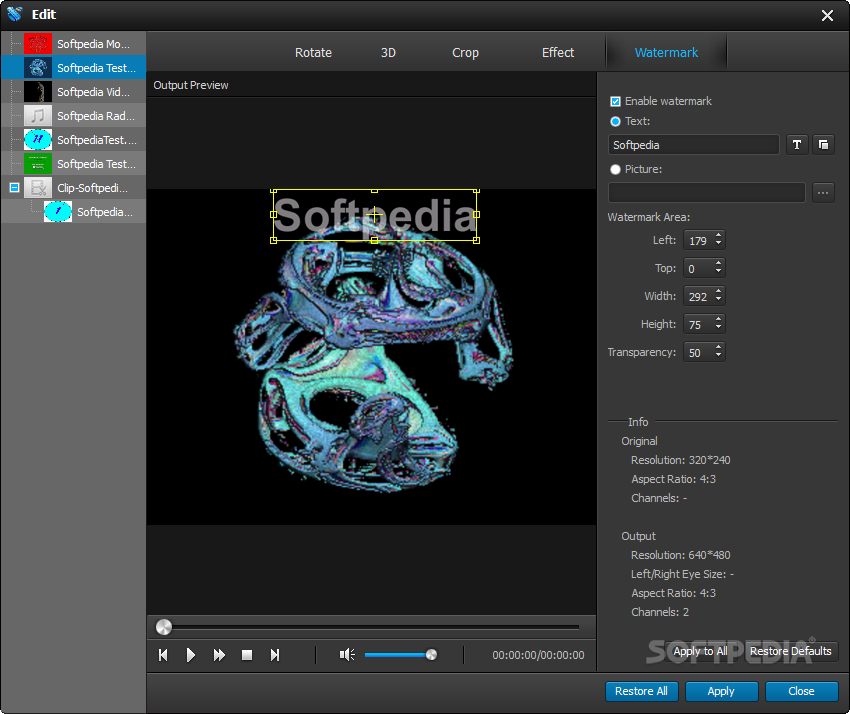Increase the Top watermark value
This screenshot has width=850, height=714.
pos(719,264)
